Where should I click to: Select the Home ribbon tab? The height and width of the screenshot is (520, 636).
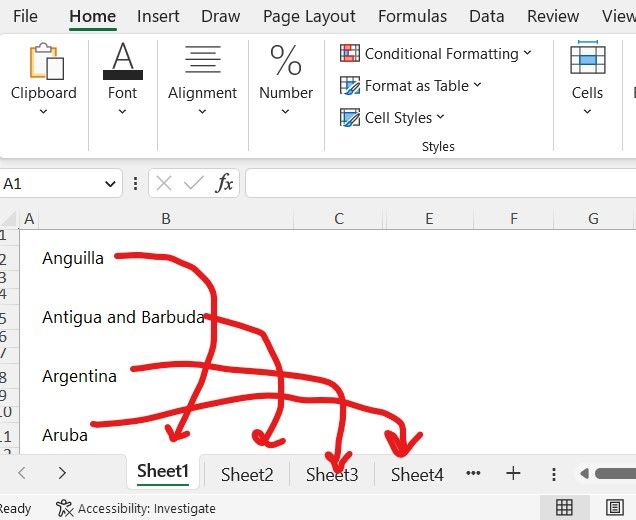(x=92, y=17)
